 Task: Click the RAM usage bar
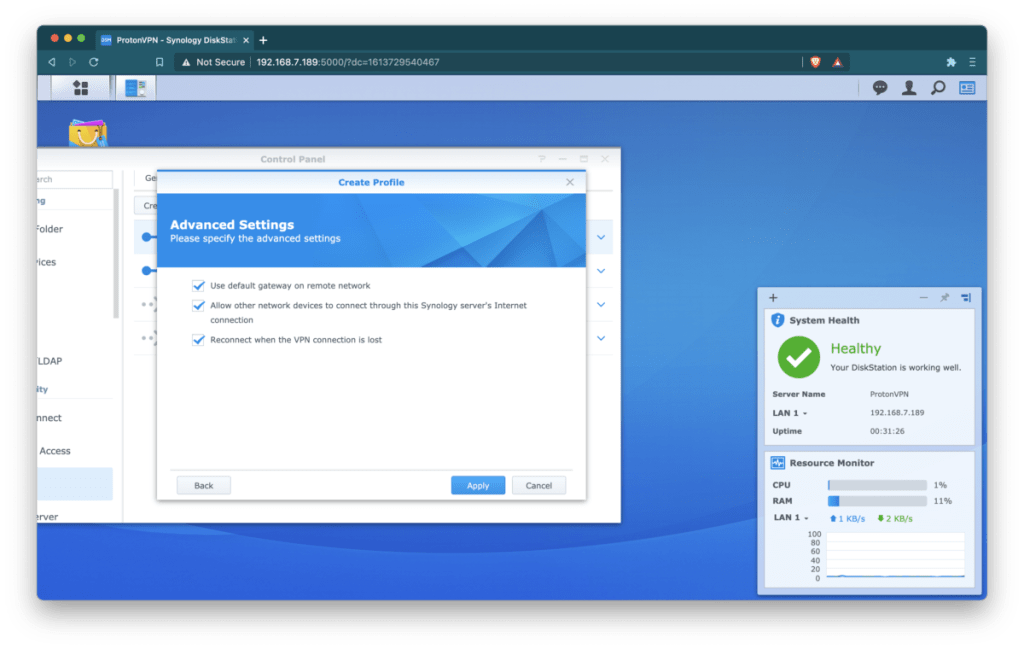click(x=877, y=501)
